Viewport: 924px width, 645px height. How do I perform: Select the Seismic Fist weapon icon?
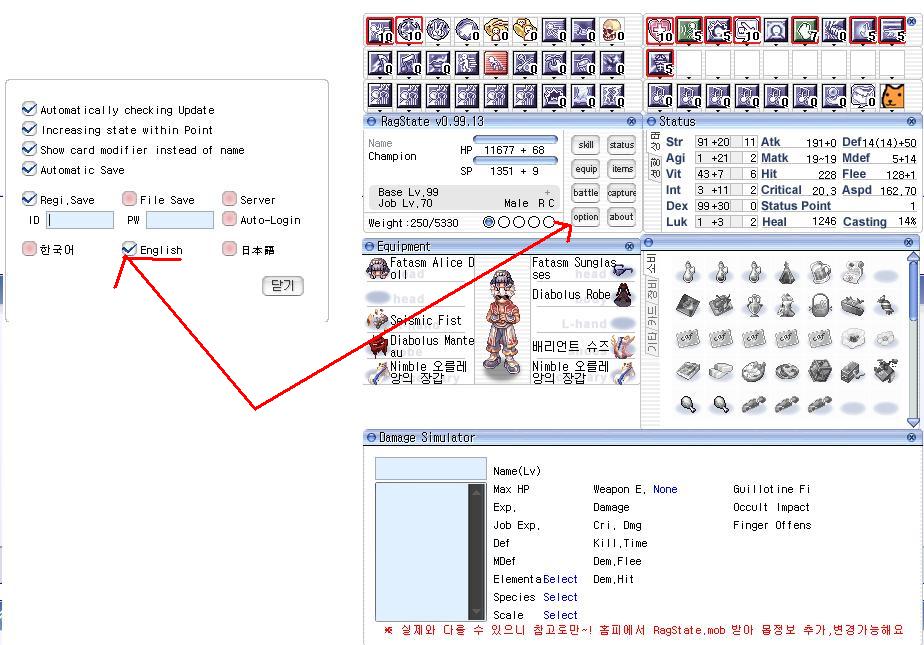tap(377, 320)
